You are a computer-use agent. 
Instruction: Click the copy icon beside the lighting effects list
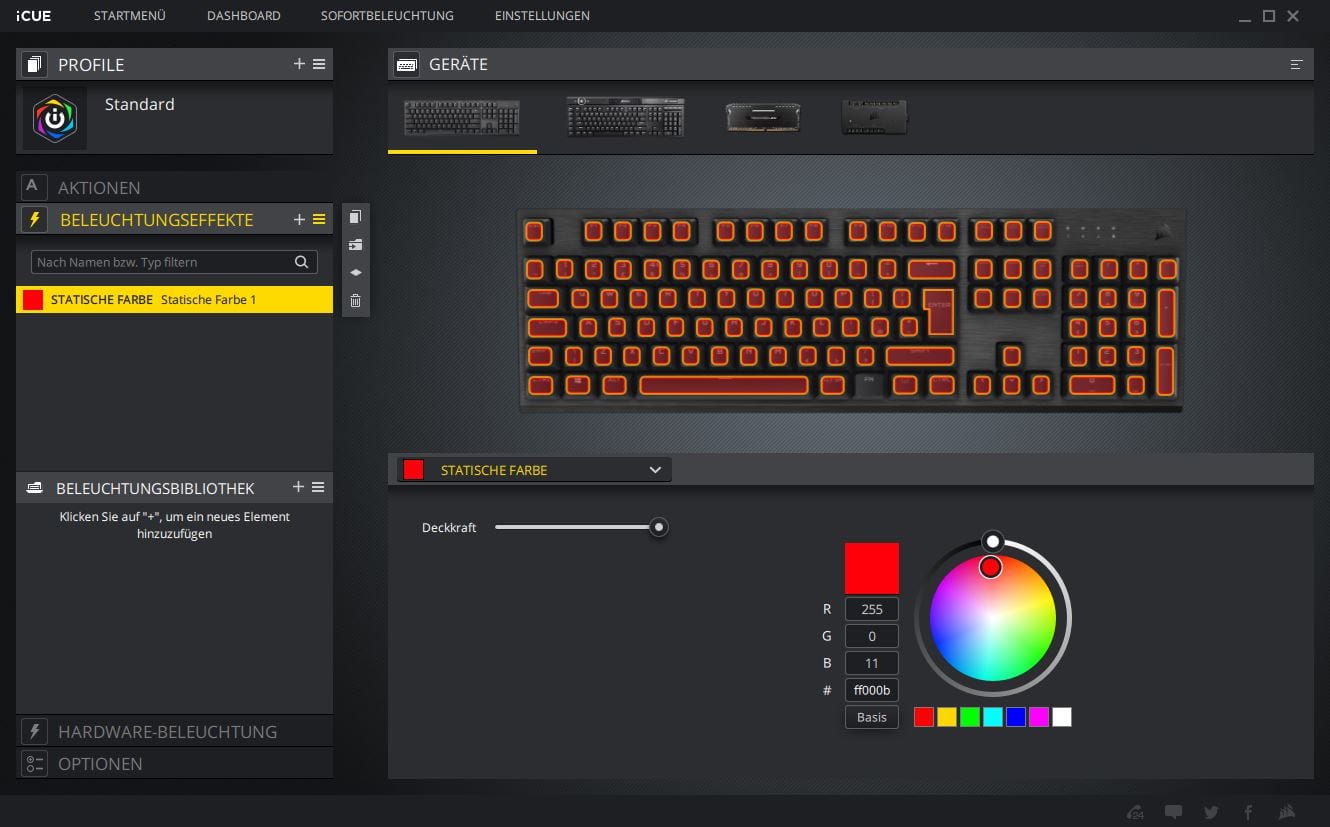coord(355,217)
